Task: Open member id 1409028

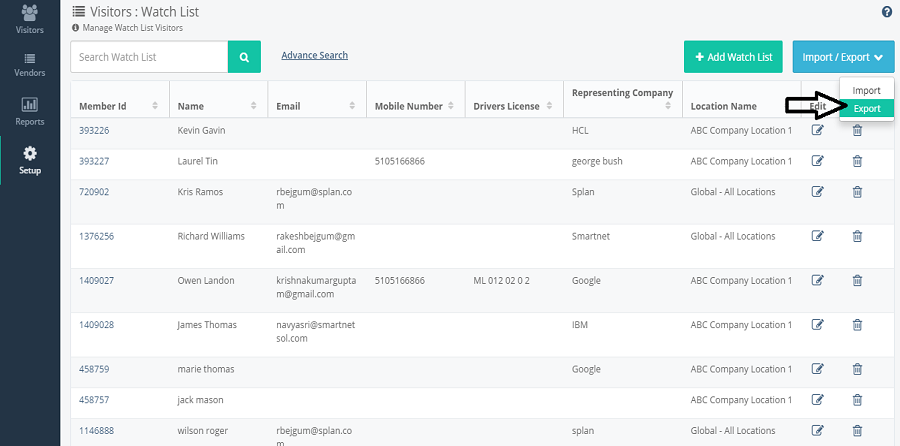Action: pyautogui.click(x=96, y=325)
